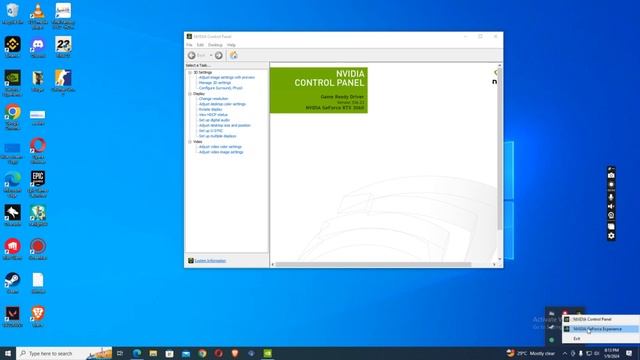Select Set up multiple displays task
The height and width of the screenshot is (360, 640).
(217, 136)
